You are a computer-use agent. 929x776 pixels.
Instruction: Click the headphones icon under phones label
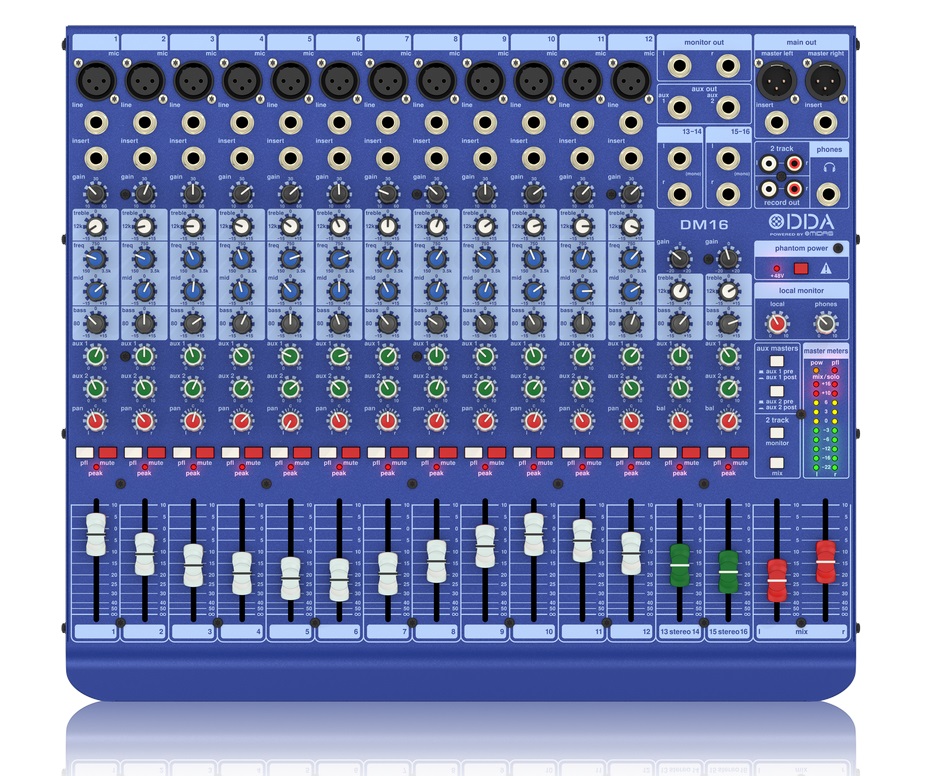(x=829, y=168)
